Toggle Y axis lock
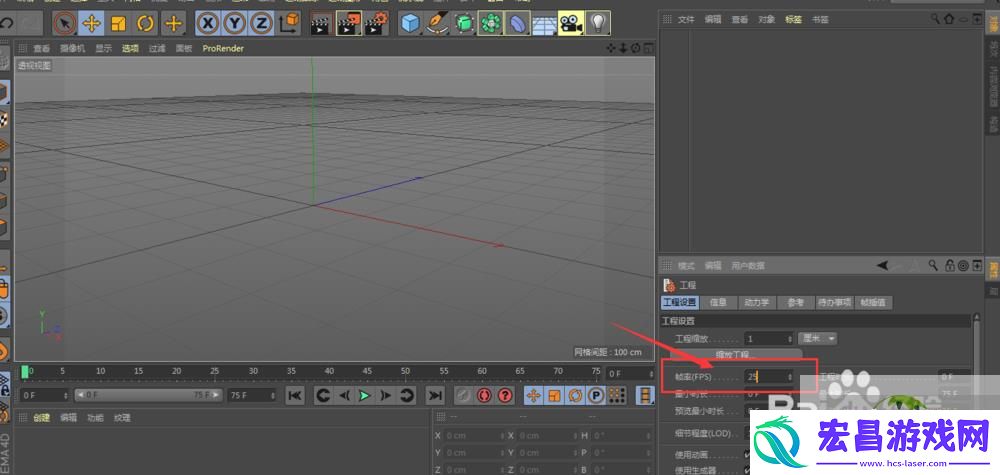This screenshot has height=475, width=1000. click(235, 24)
